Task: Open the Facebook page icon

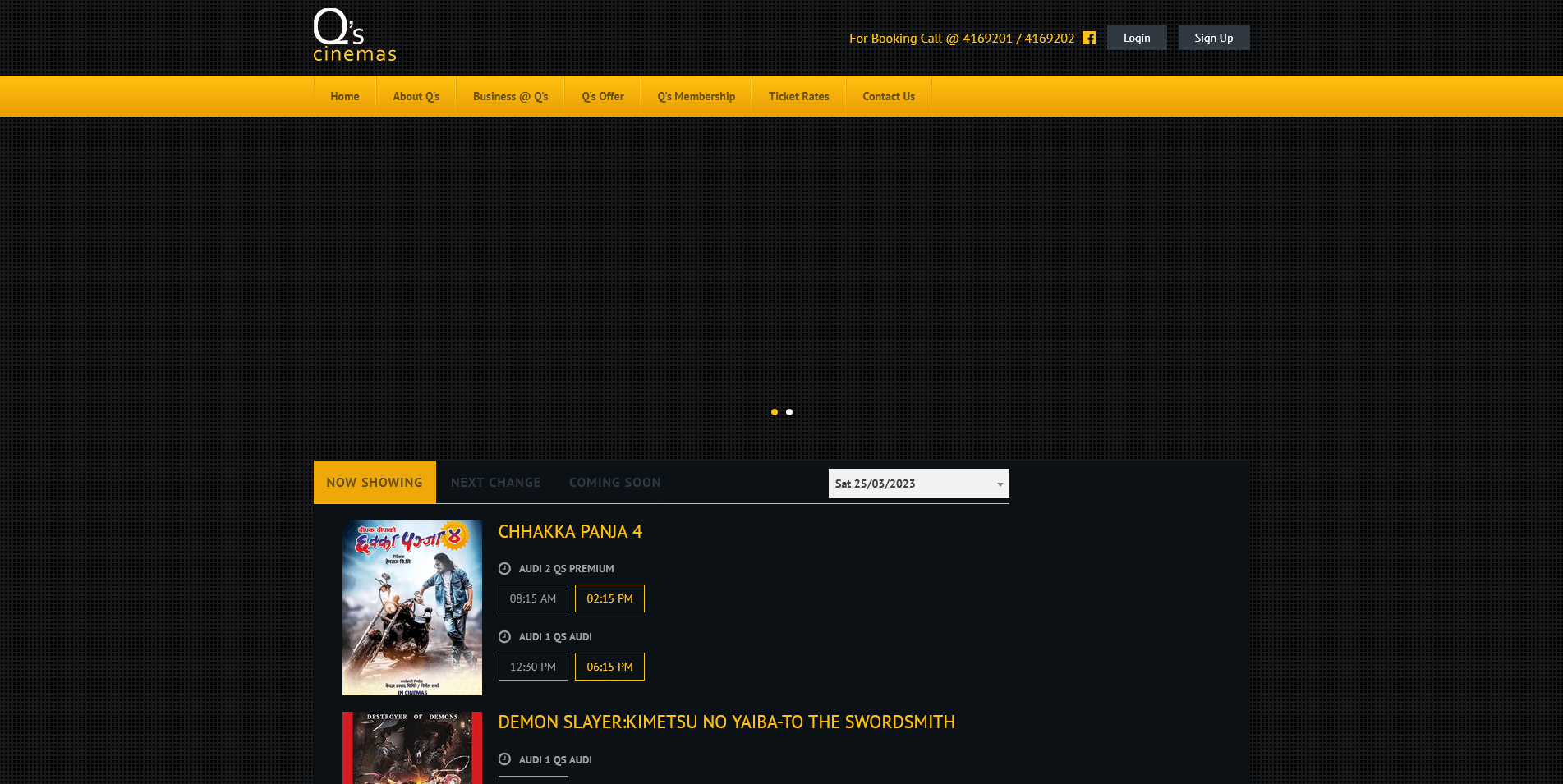Action: (1089, 38)
